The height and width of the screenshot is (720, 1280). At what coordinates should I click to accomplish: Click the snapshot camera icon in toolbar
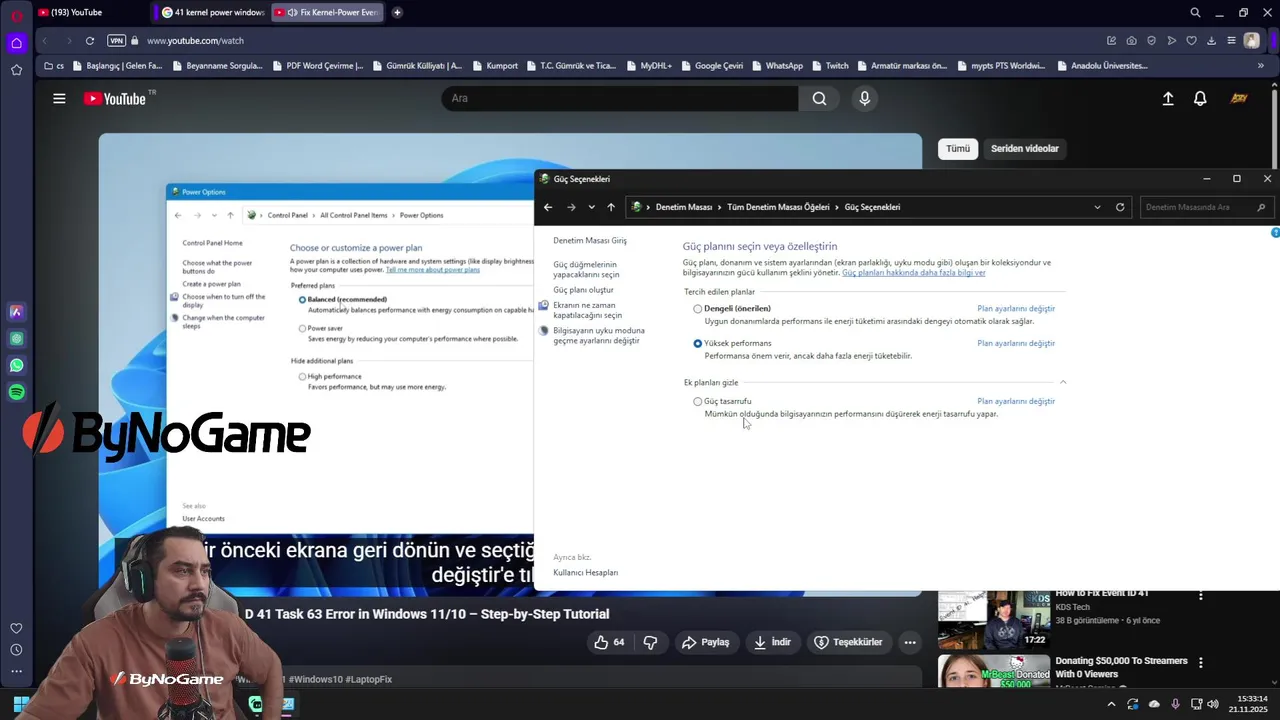[x=1131, y=41]
